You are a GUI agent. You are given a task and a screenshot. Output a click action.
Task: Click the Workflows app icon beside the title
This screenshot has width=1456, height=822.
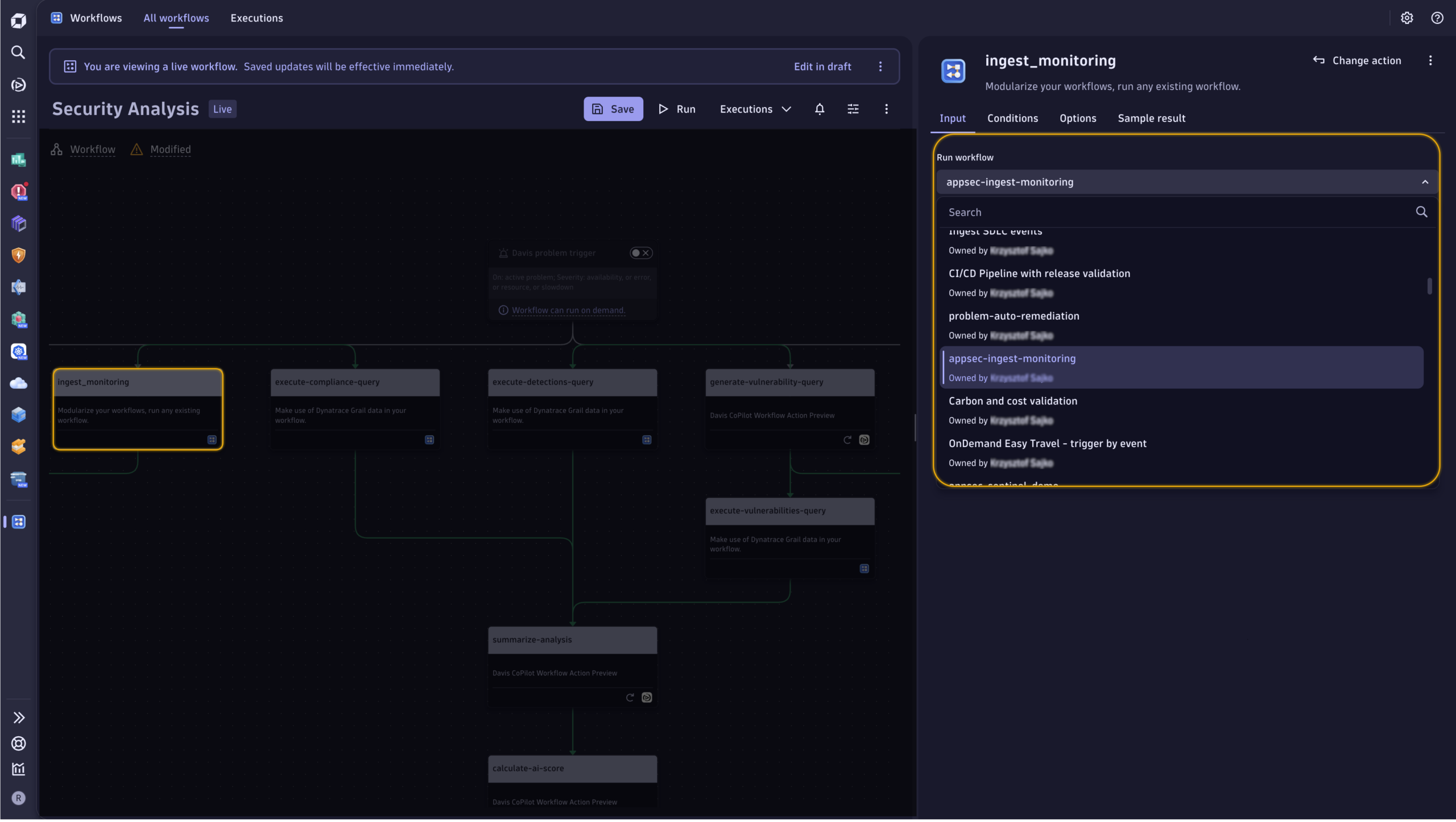coord(56,18)
